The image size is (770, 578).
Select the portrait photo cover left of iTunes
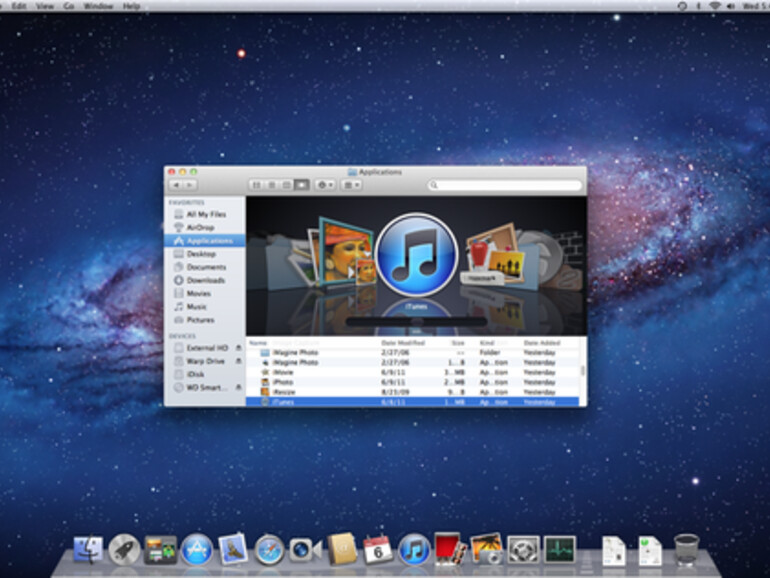tap(346, 251)
